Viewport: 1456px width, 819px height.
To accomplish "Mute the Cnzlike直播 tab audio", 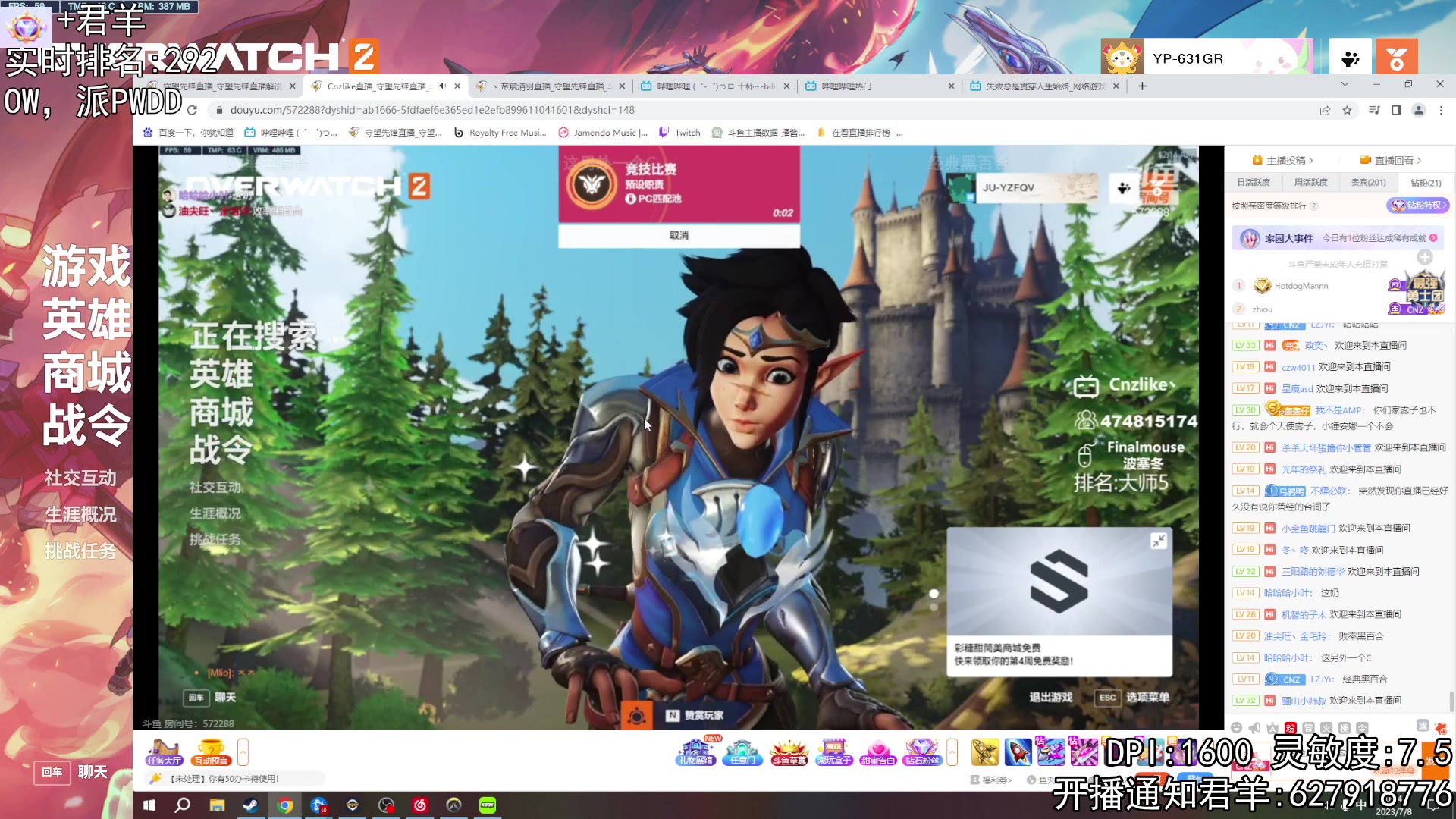I will tap(442, 86).
